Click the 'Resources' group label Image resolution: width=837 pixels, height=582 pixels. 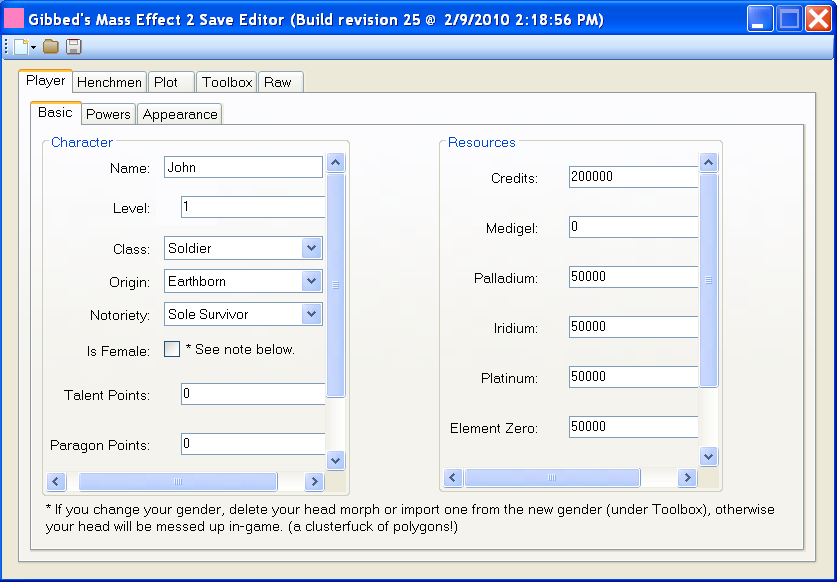click(481, 142)
